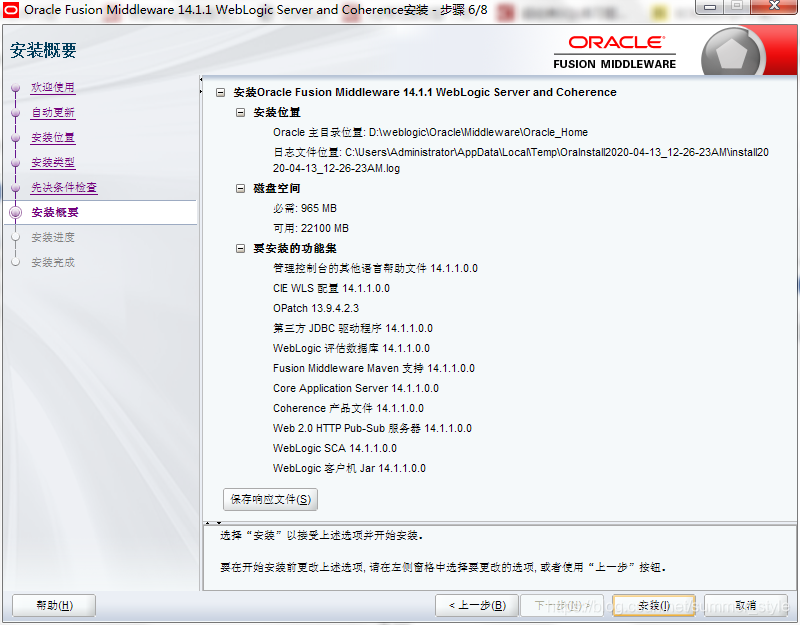Click the 安装进度 step circle icon
800x625 pixels.
(x=16, y=237)
